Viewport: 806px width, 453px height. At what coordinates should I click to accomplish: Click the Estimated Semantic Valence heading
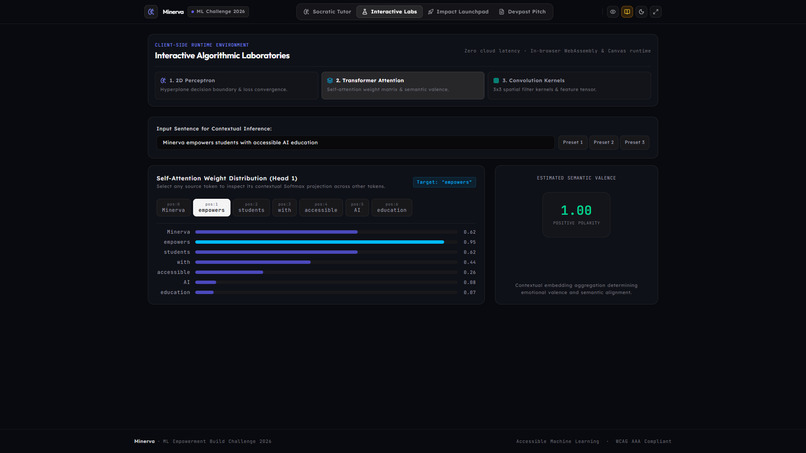(x=576, y=178)
